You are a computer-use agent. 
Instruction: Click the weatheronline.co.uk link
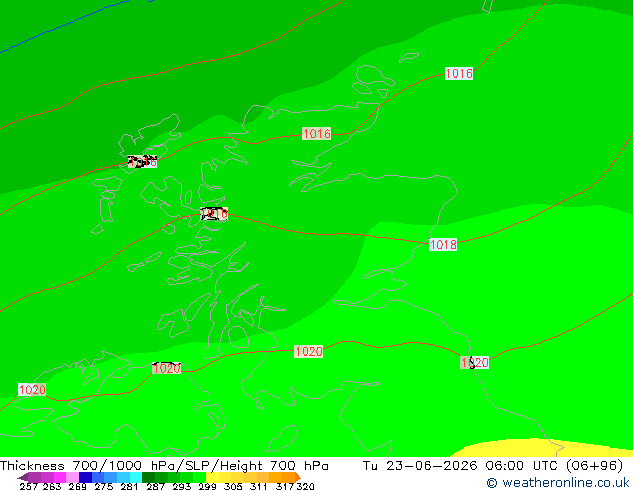point(558,482)
